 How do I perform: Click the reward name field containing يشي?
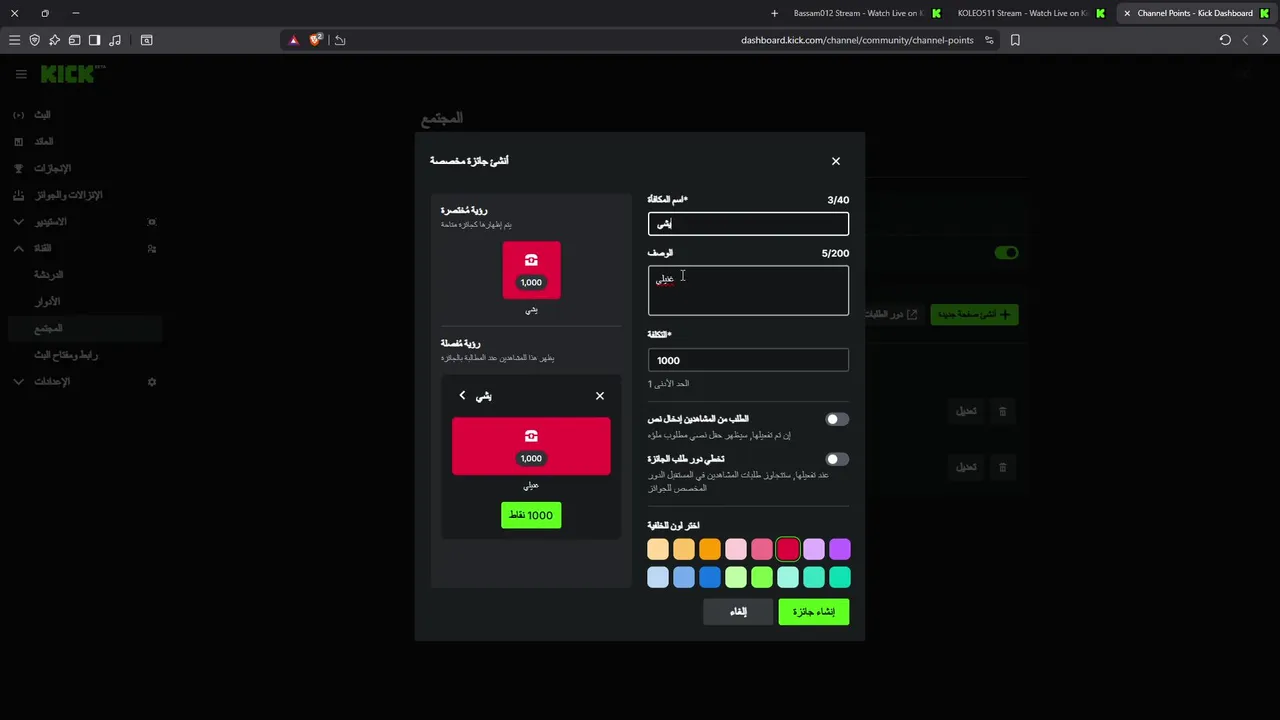pyautogui.click(x=748, y=224)
